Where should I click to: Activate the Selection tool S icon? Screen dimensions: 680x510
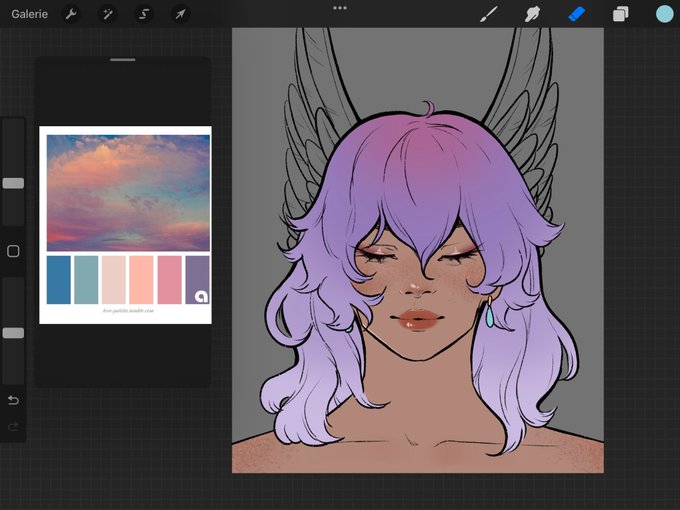coord(144,14)
